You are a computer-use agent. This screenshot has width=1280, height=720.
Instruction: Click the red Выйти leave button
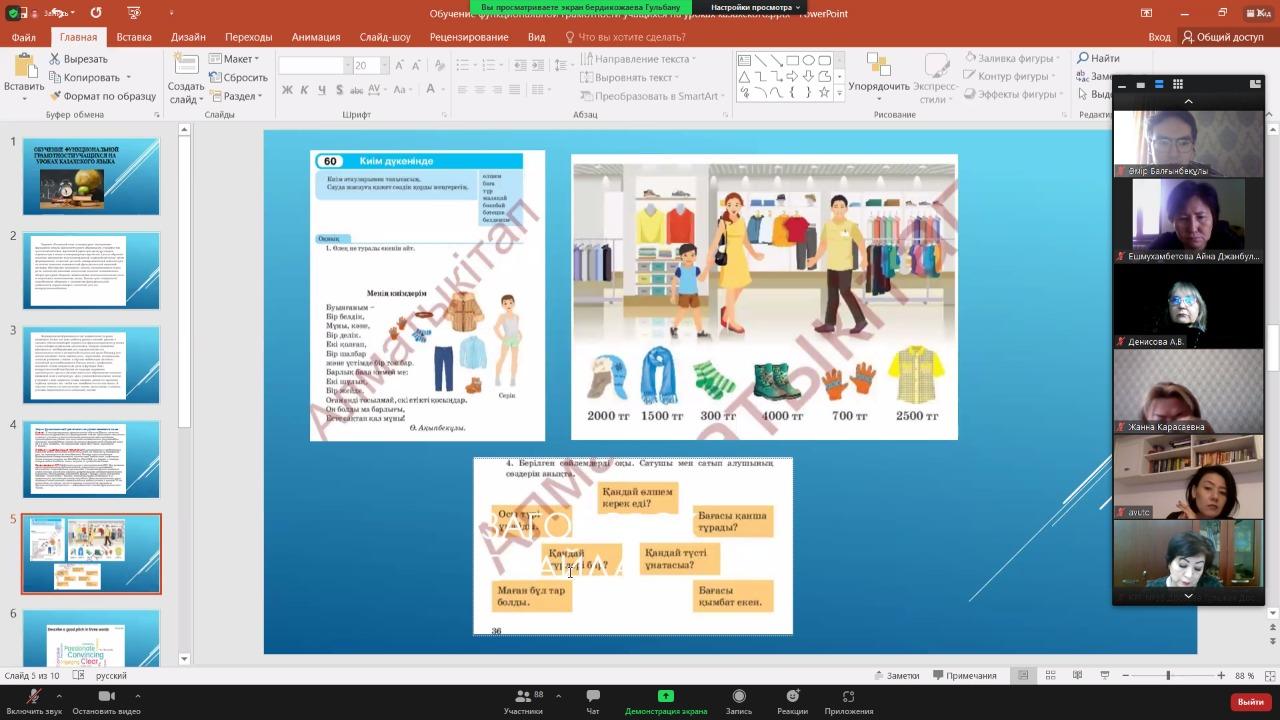pos(1250,702)
